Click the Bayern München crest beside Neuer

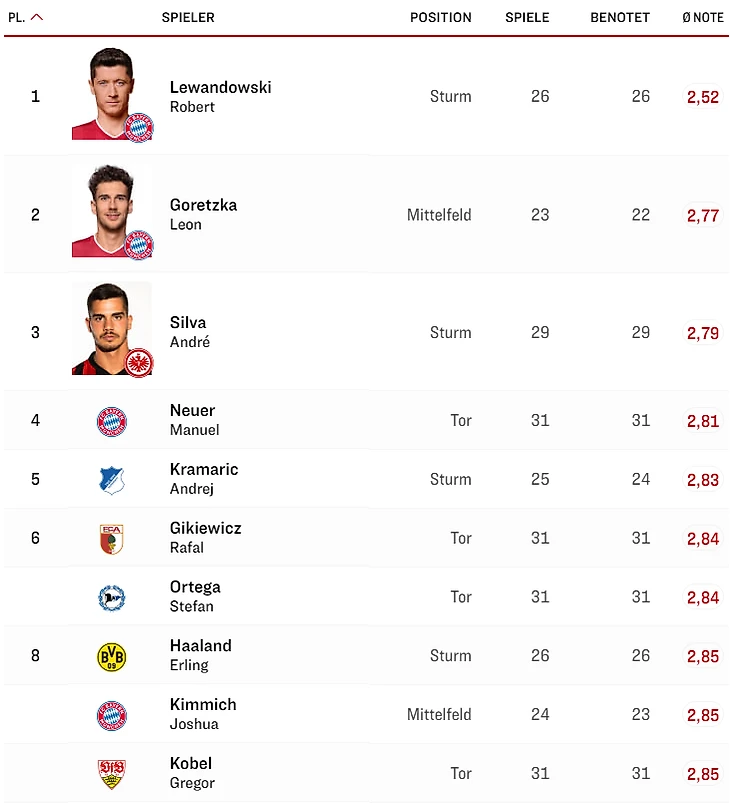(x=112, y=421)
